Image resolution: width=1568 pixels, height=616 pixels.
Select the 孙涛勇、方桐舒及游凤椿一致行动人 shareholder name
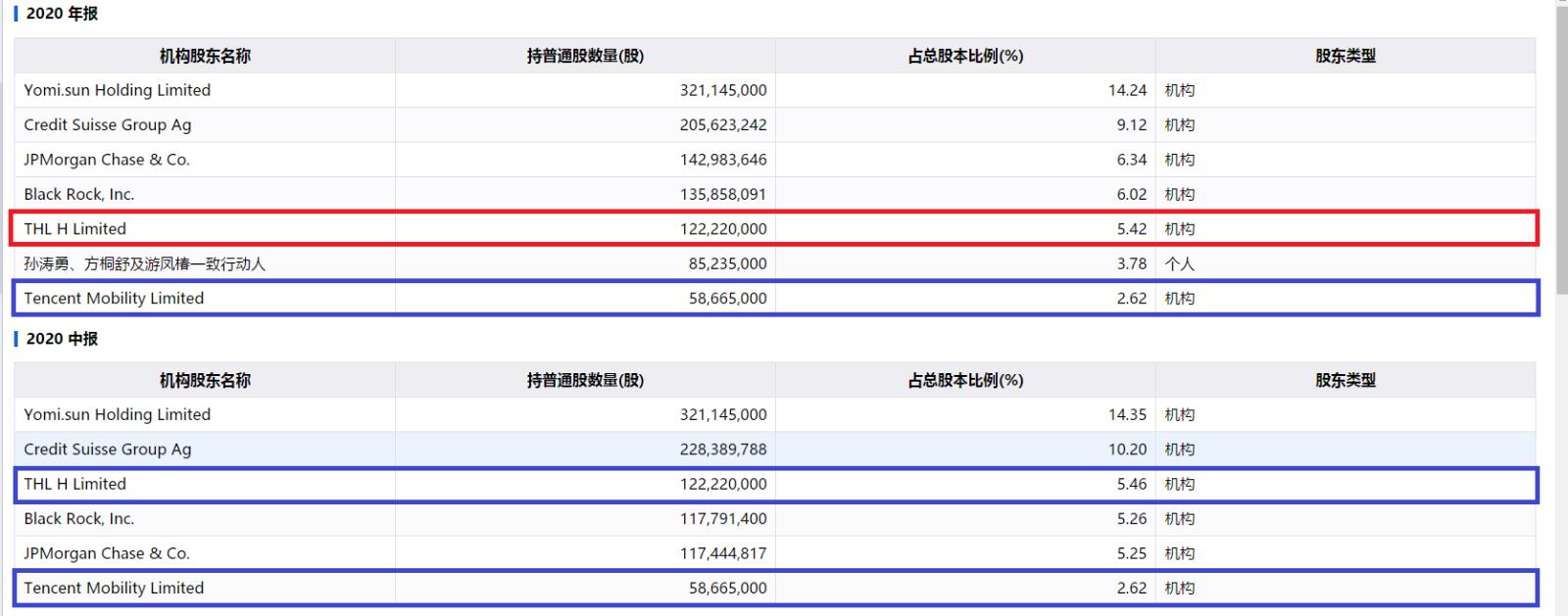[145, 263]
